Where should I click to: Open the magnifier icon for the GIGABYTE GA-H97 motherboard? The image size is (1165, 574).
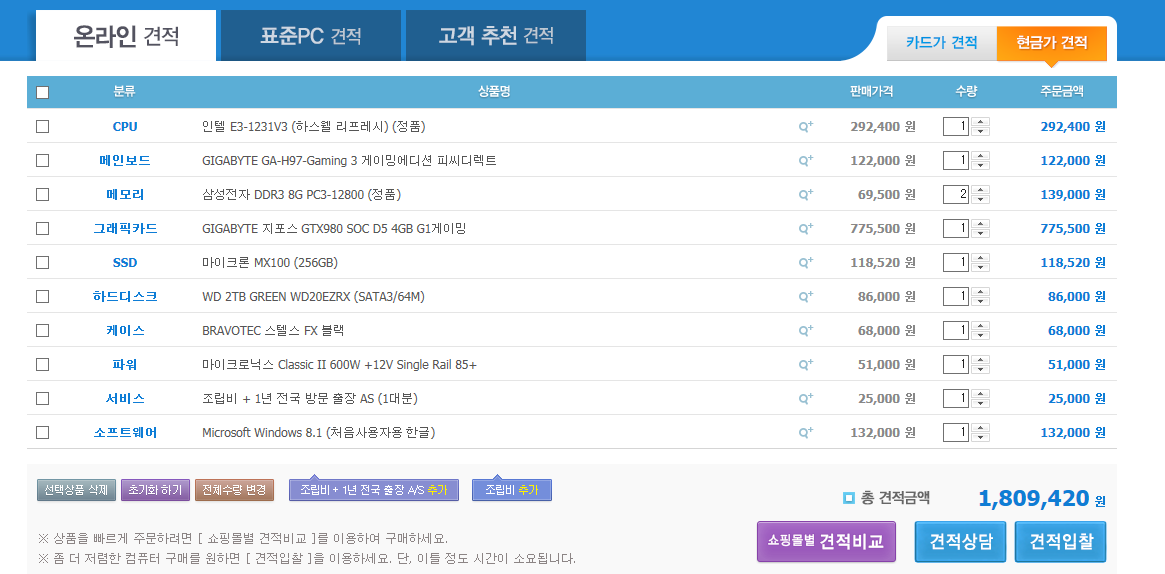pyautogui.click(x=805, y=161)
